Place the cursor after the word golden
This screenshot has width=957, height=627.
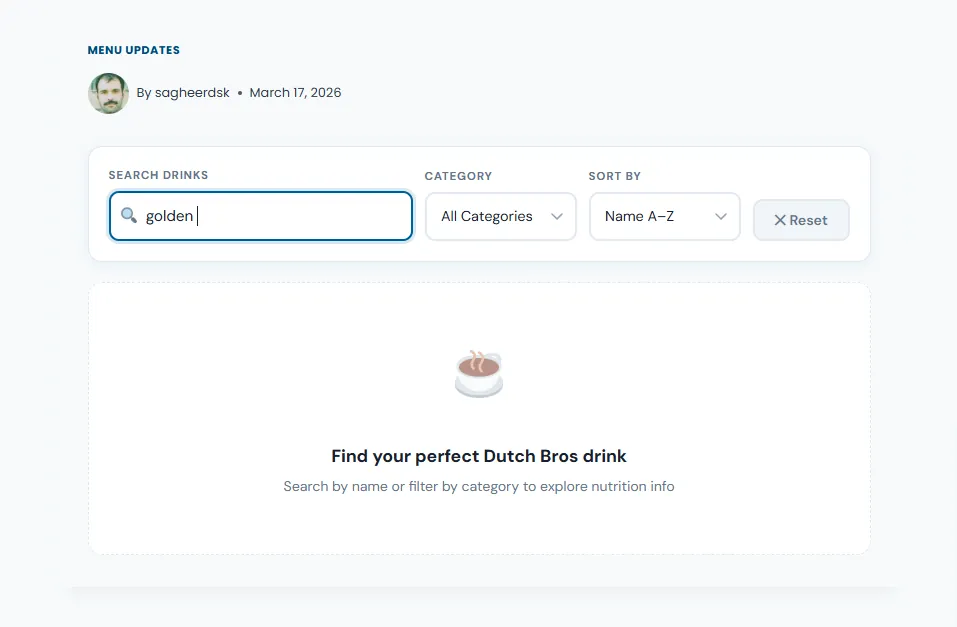click(196, 216)
